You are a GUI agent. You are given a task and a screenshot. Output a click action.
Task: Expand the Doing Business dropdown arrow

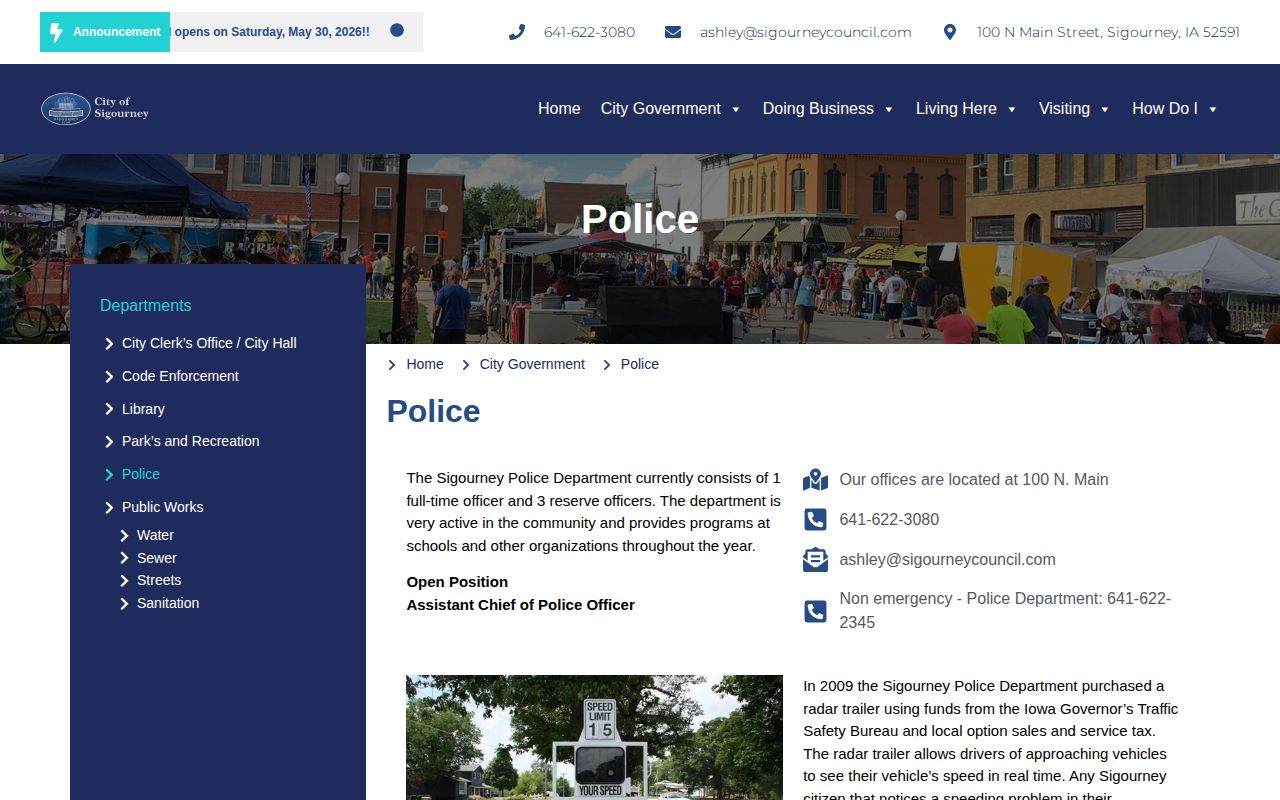coord(889,109)
